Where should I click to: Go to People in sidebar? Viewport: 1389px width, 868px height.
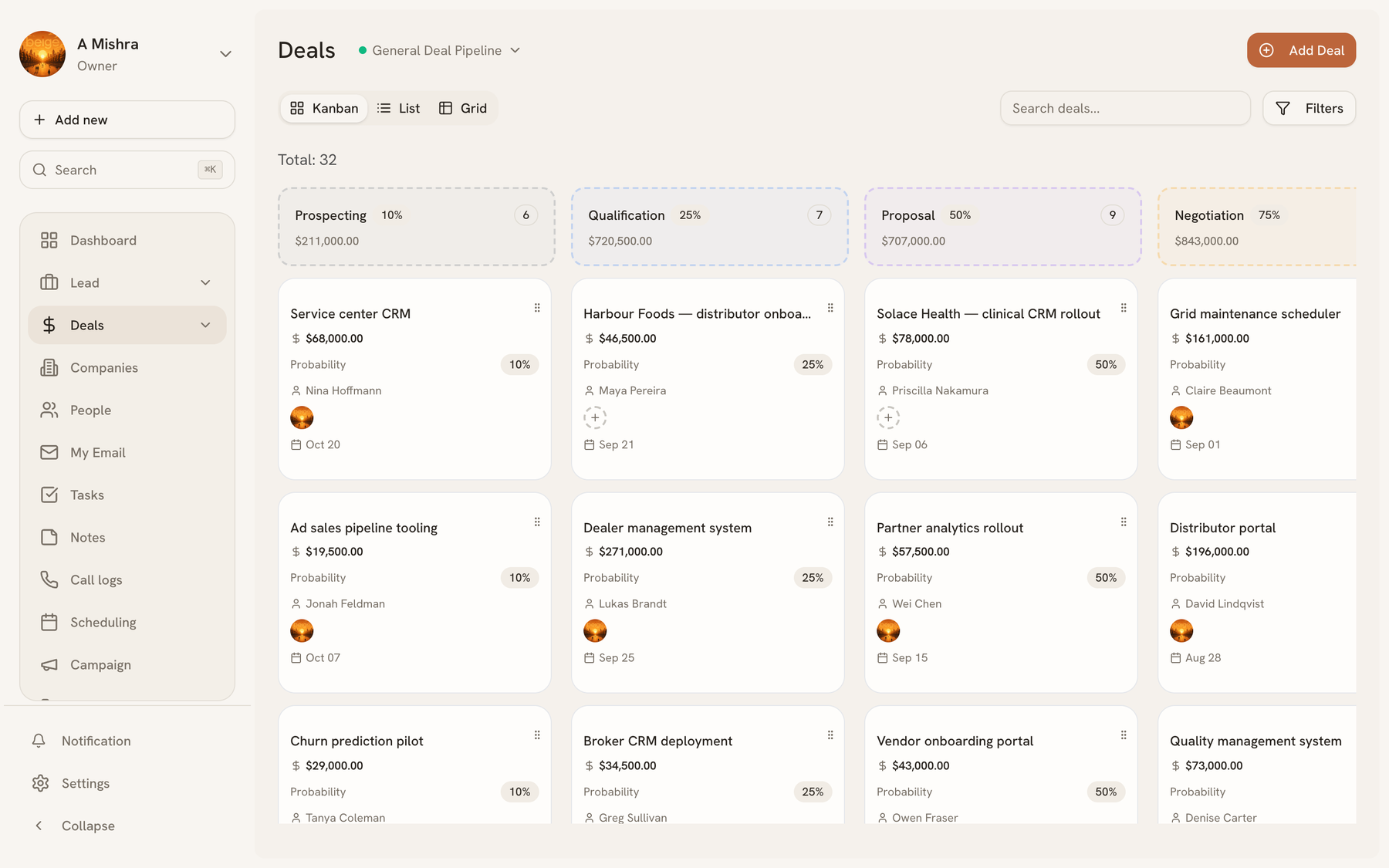[127, 410]
